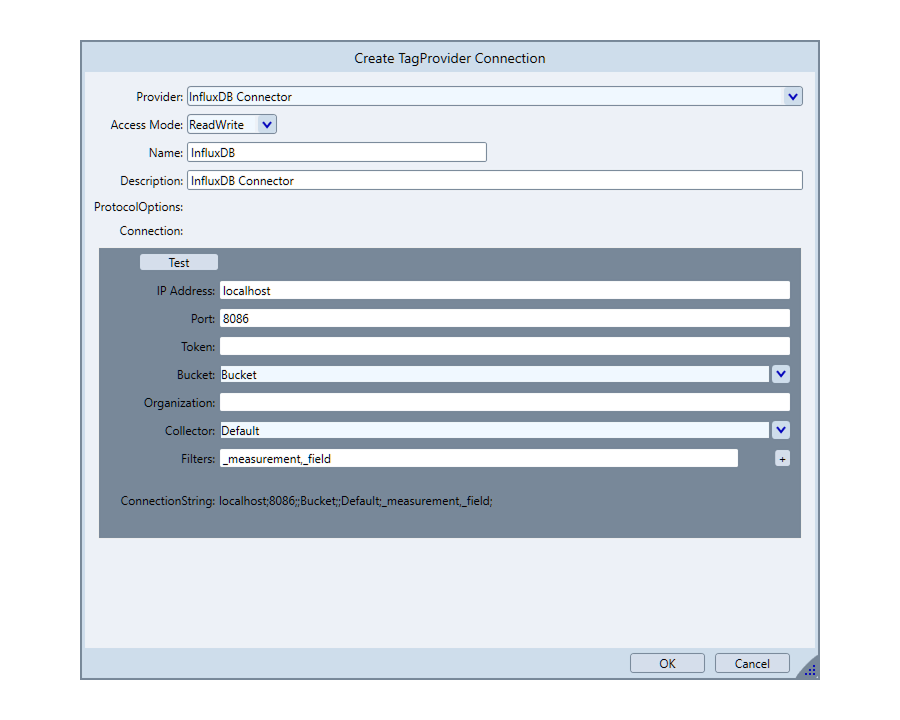Viewport: 900px width, 720px height.
Task: Focus the empty Organization field
Action: pyautogui.click(x=504, y=402)
